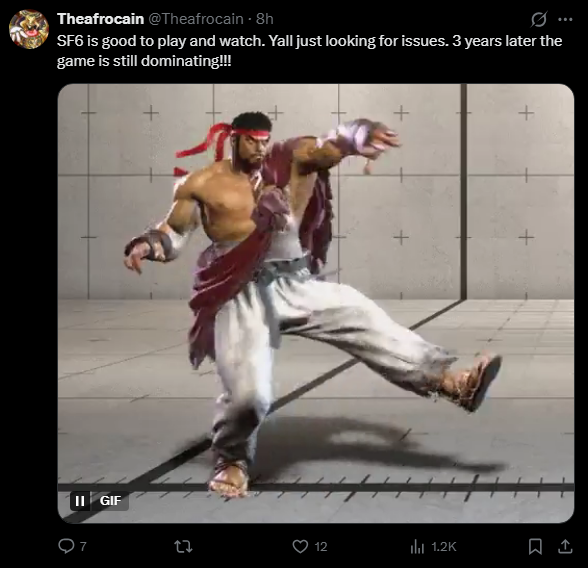Pause the playing GIF

coord(80,501)
